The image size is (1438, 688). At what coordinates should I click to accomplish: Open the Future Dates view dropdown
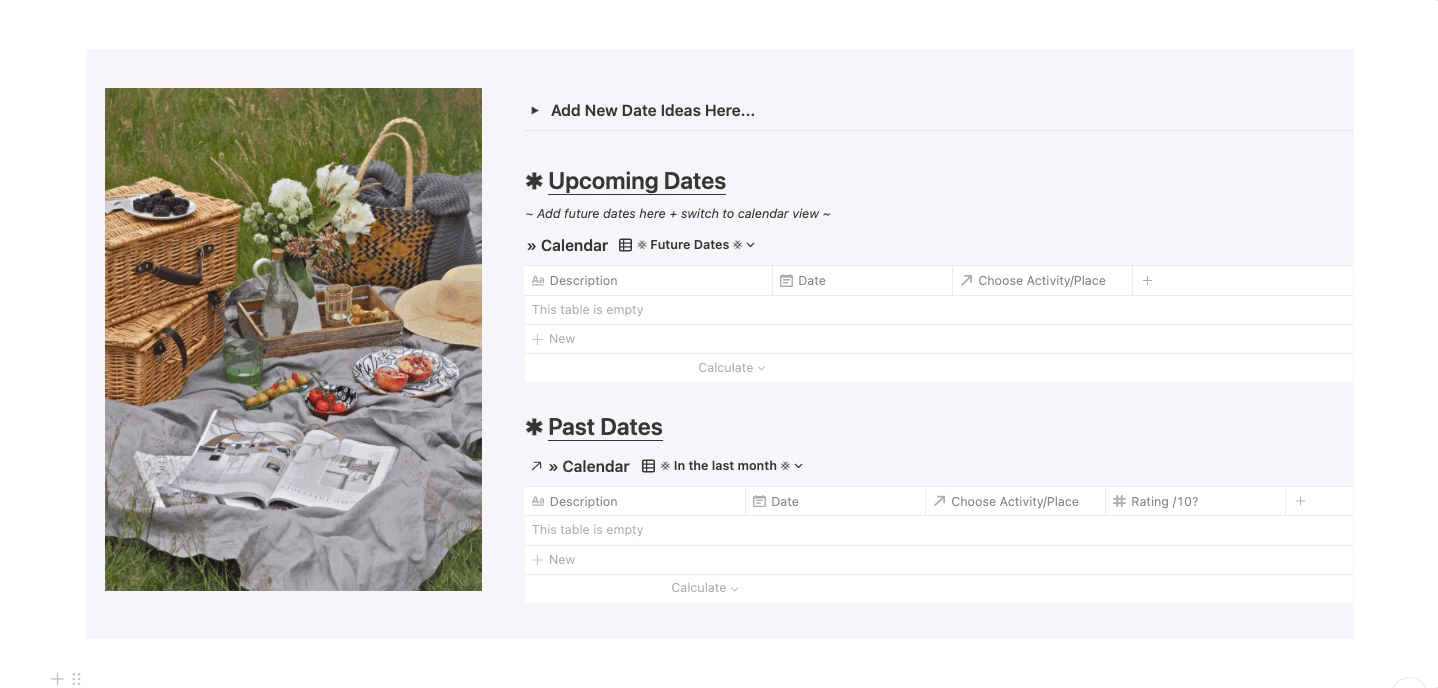pos(751,245)
